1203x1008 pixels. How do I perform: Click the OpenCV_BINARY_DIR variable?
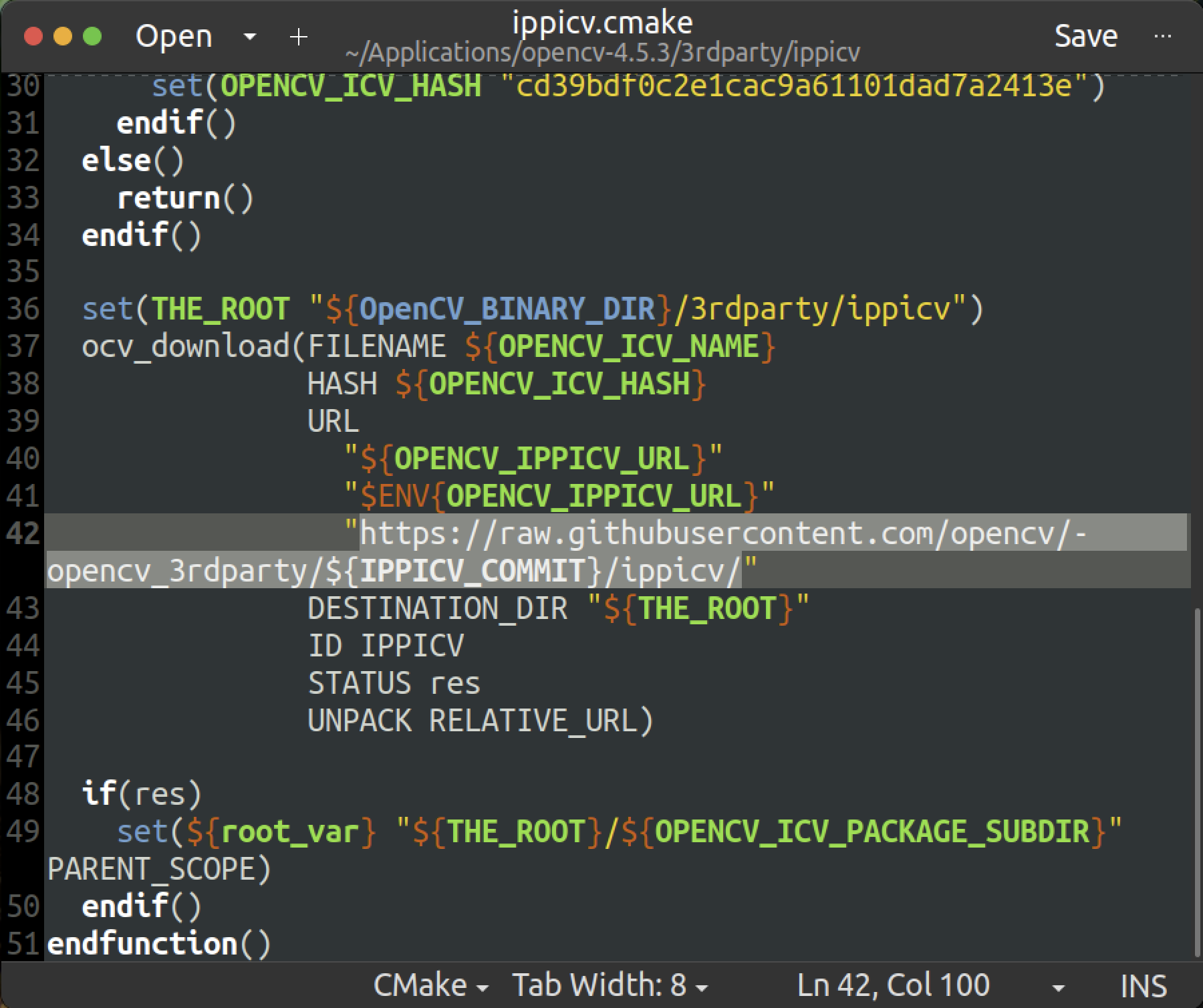tap(507, 309)
